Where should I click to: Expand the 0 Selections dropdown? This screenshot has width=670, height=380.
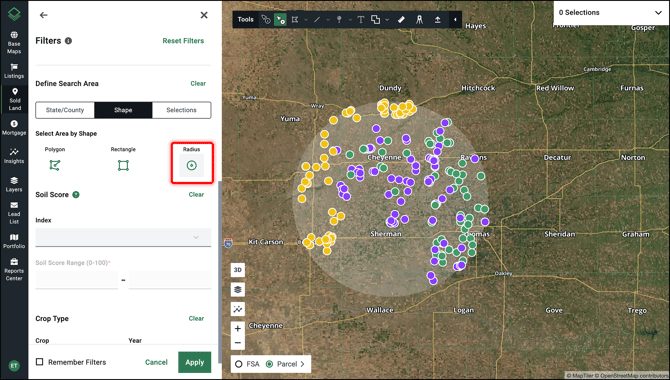(611, 13)
